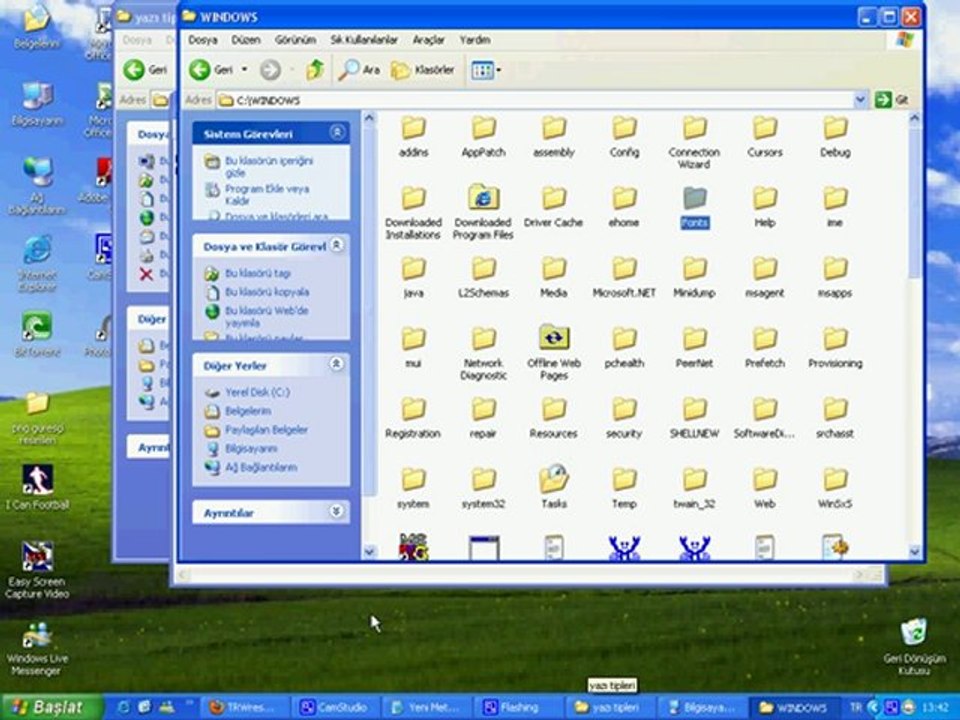
Task: Open Geri Dönüşüm Kutusu desktop icon
Action: tap(914, 647)
